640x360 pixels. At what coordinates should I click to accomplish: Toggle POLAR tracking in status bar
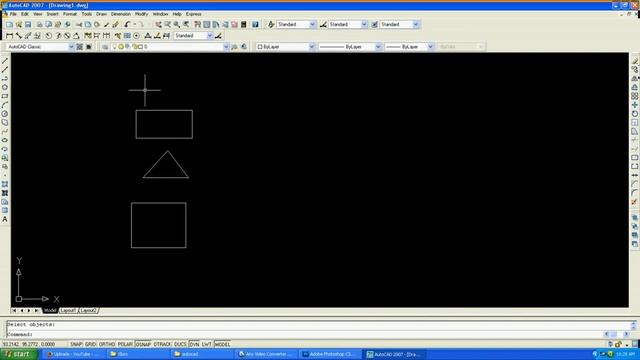point(125,344)
